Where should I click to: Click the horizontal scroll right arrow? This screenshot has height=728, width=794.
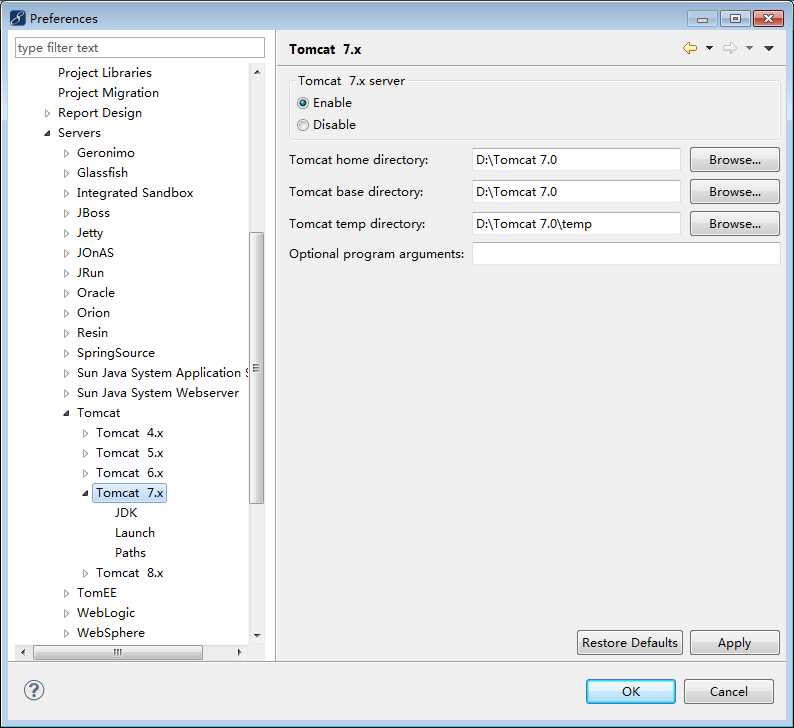pos(239,652)
